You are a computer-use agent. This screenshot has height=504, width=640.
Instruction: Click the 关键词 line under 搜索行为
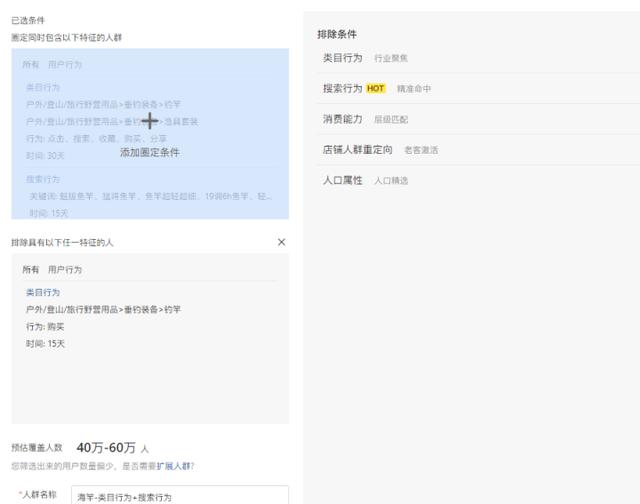coord(150,196)
